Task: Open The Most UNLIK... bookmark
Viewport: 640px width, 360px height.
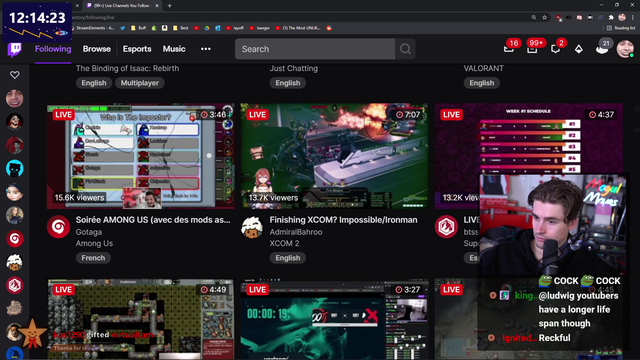Action: click(298, 28)
